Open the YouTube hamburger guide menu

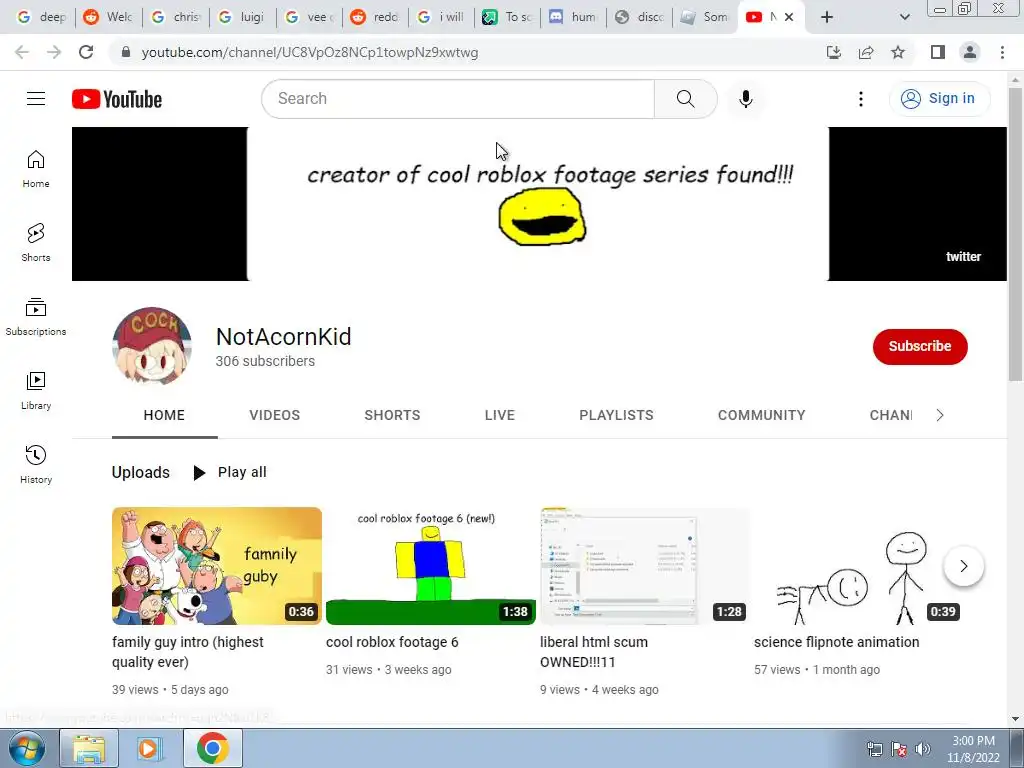[36, 99]
